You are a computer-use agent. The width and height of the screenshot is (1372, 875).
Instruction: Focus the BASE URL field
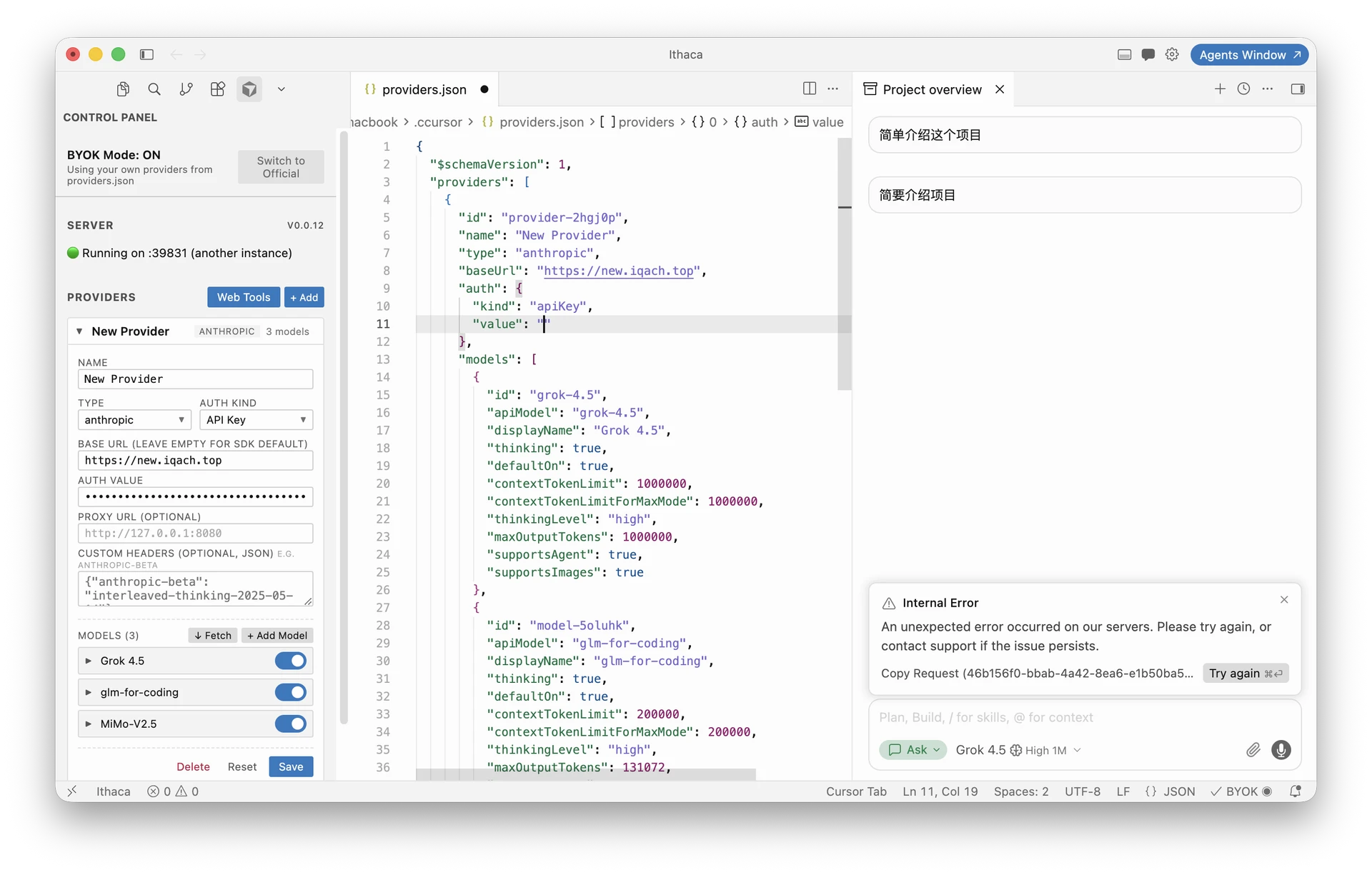point(195,461)
